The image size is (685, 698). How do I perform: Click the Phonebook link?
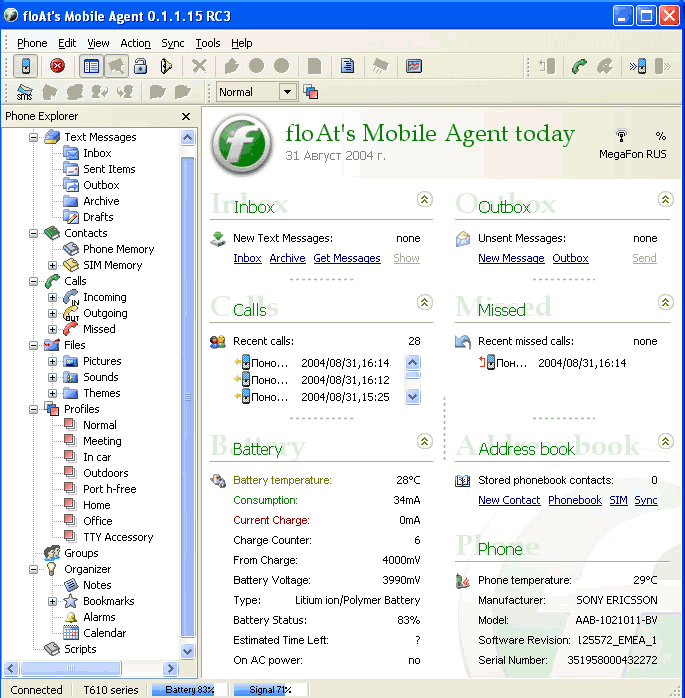(x=575, y=500)
